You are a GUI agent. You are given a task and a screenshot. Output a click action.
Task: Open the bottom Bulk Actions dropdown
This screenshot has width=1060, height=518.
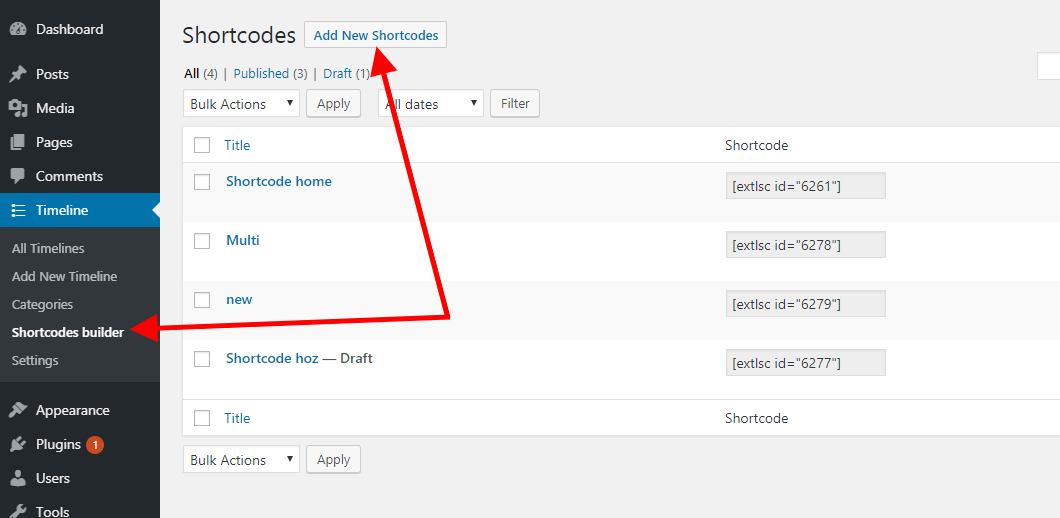pyautogui.click(x=241, y=460)
